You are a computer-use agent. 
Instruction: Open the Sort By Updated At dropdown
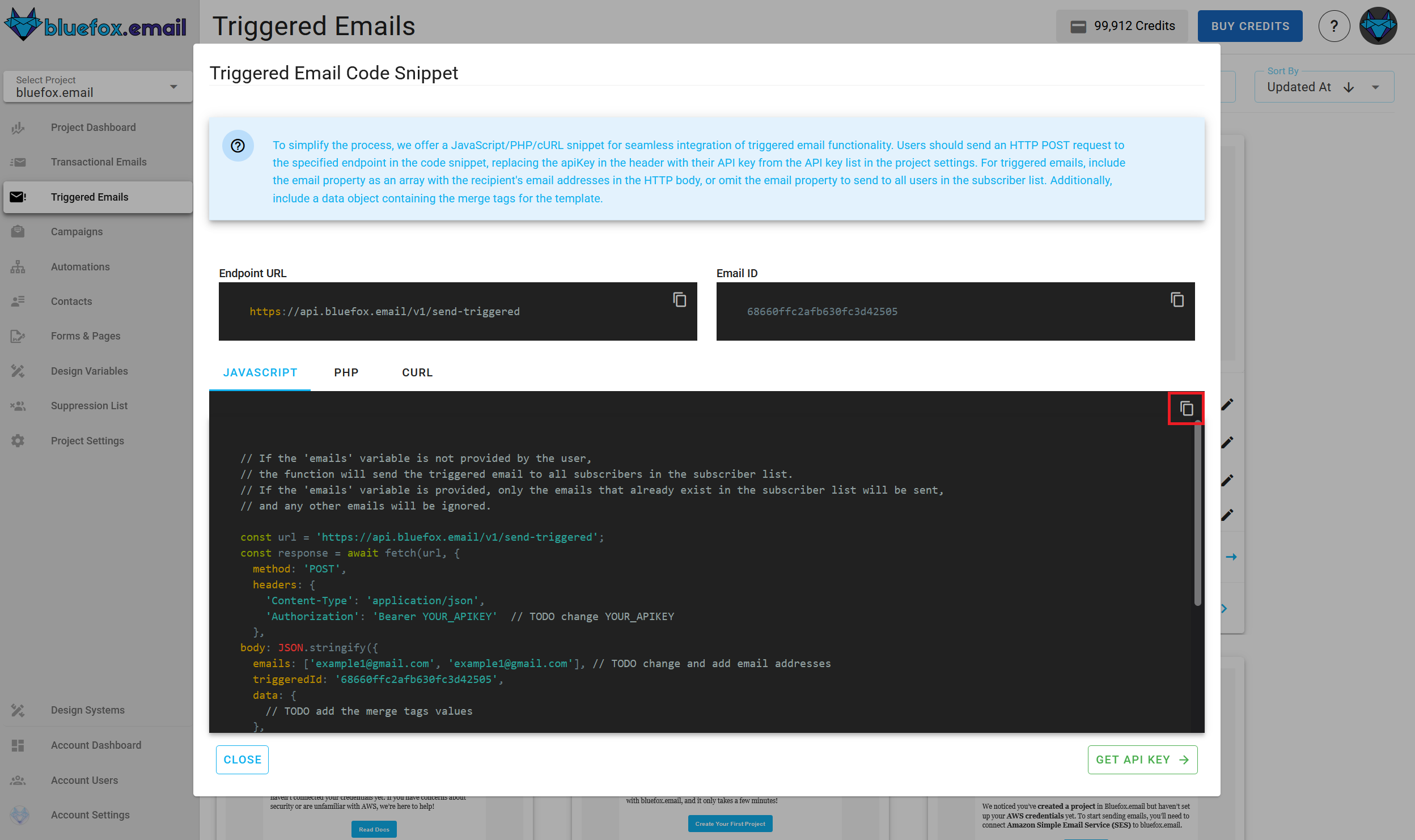coord(1324,87)
